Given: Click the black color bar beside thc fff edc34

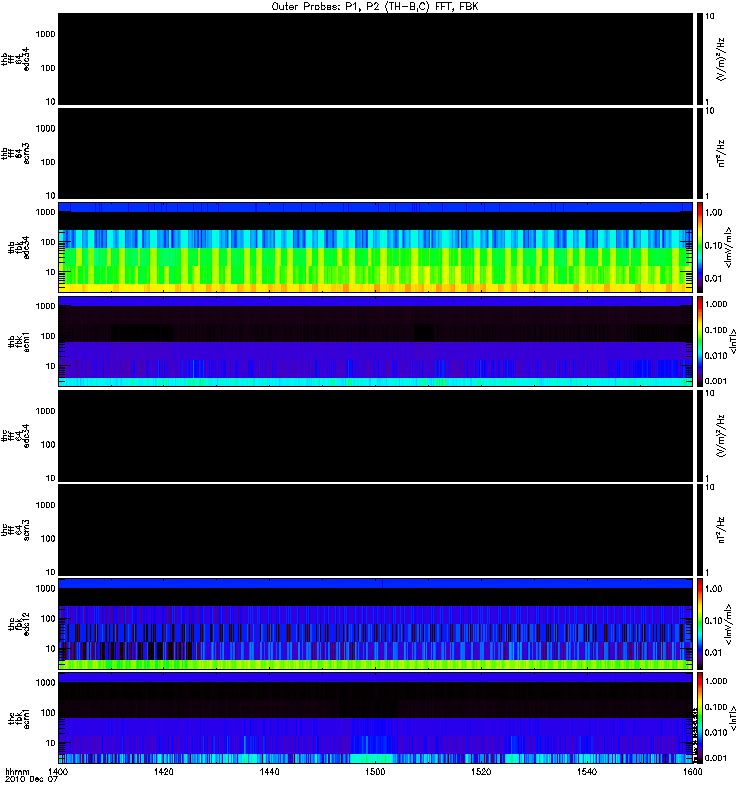Looking at the screenshot, I should (x=700, y=436).
